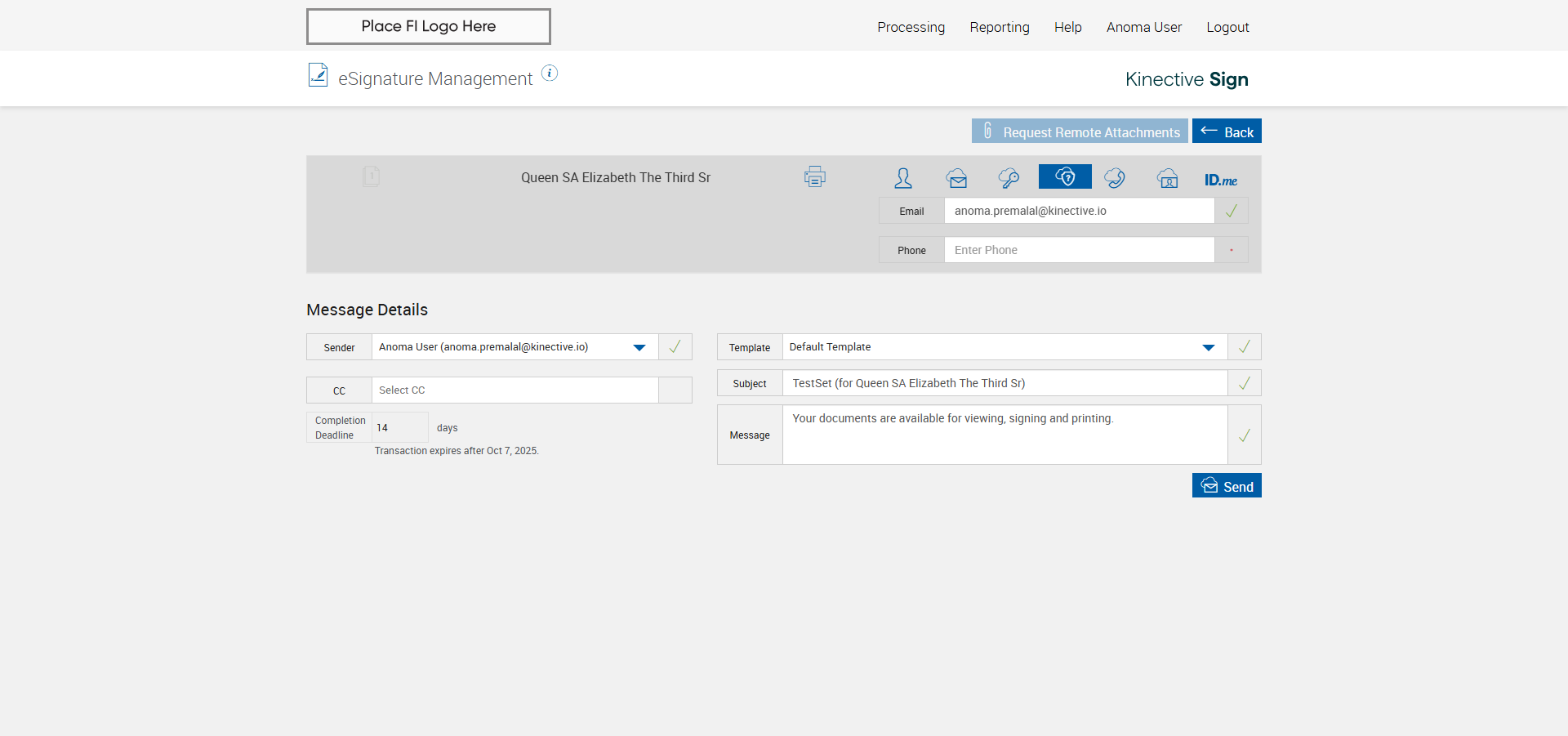
Task: Select the cloud phone authentication icon
Action: 1115,178
